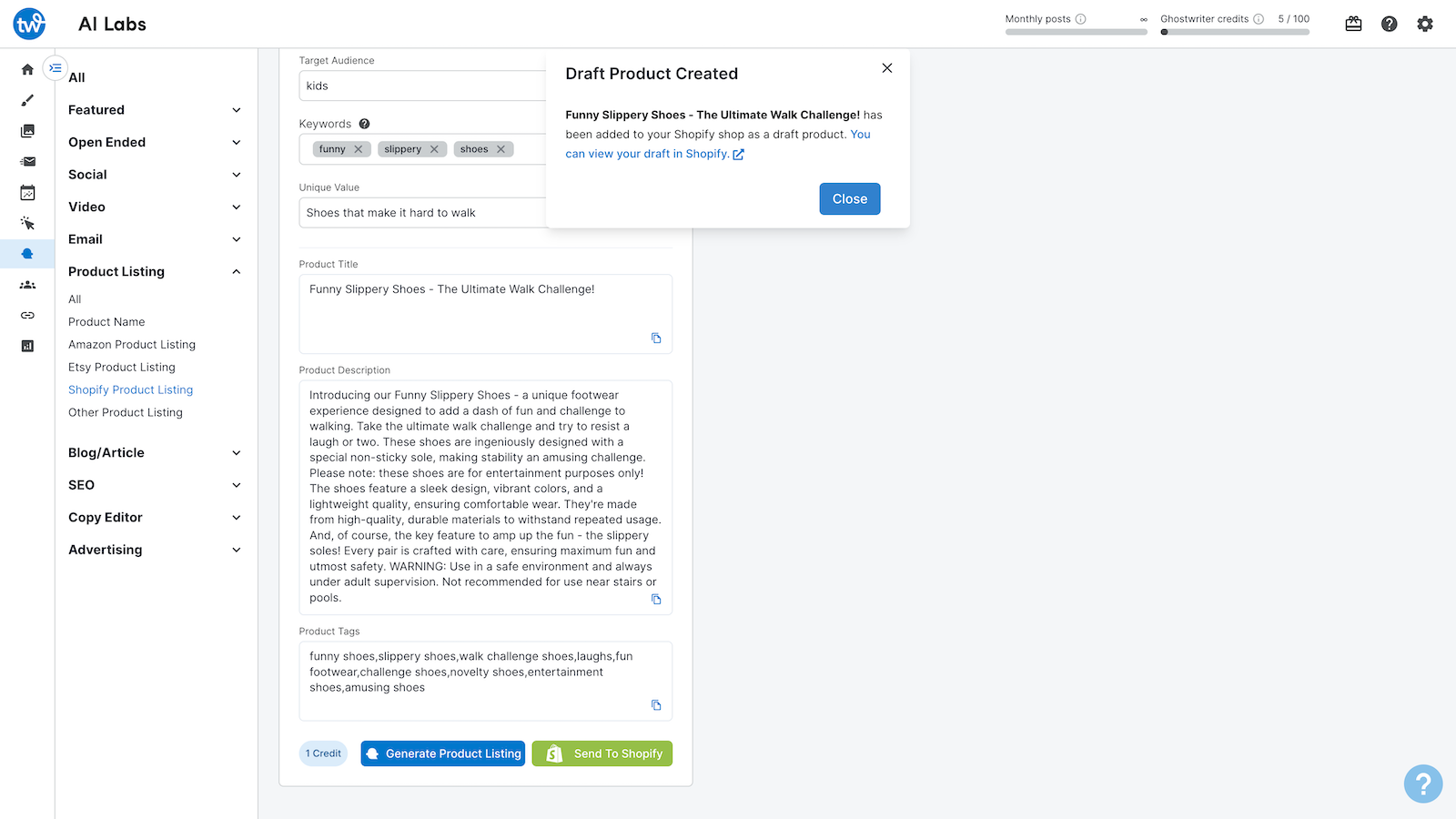The image size is (1456, 819).
Task: Click the Send To Shopify button
Action: pos(602,753)
